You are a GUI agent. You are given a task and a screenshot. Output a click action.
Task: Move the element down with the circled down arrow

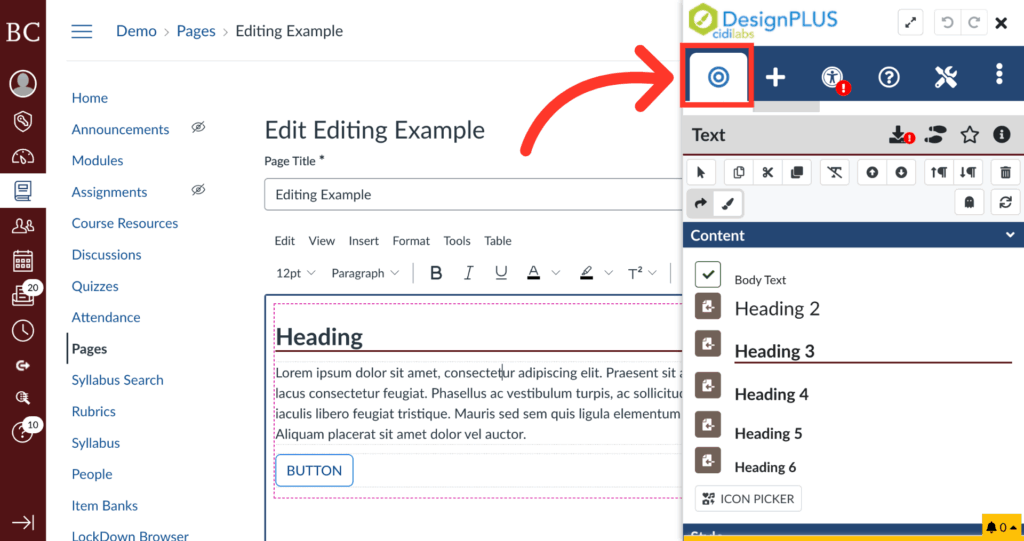pos(901,172)
